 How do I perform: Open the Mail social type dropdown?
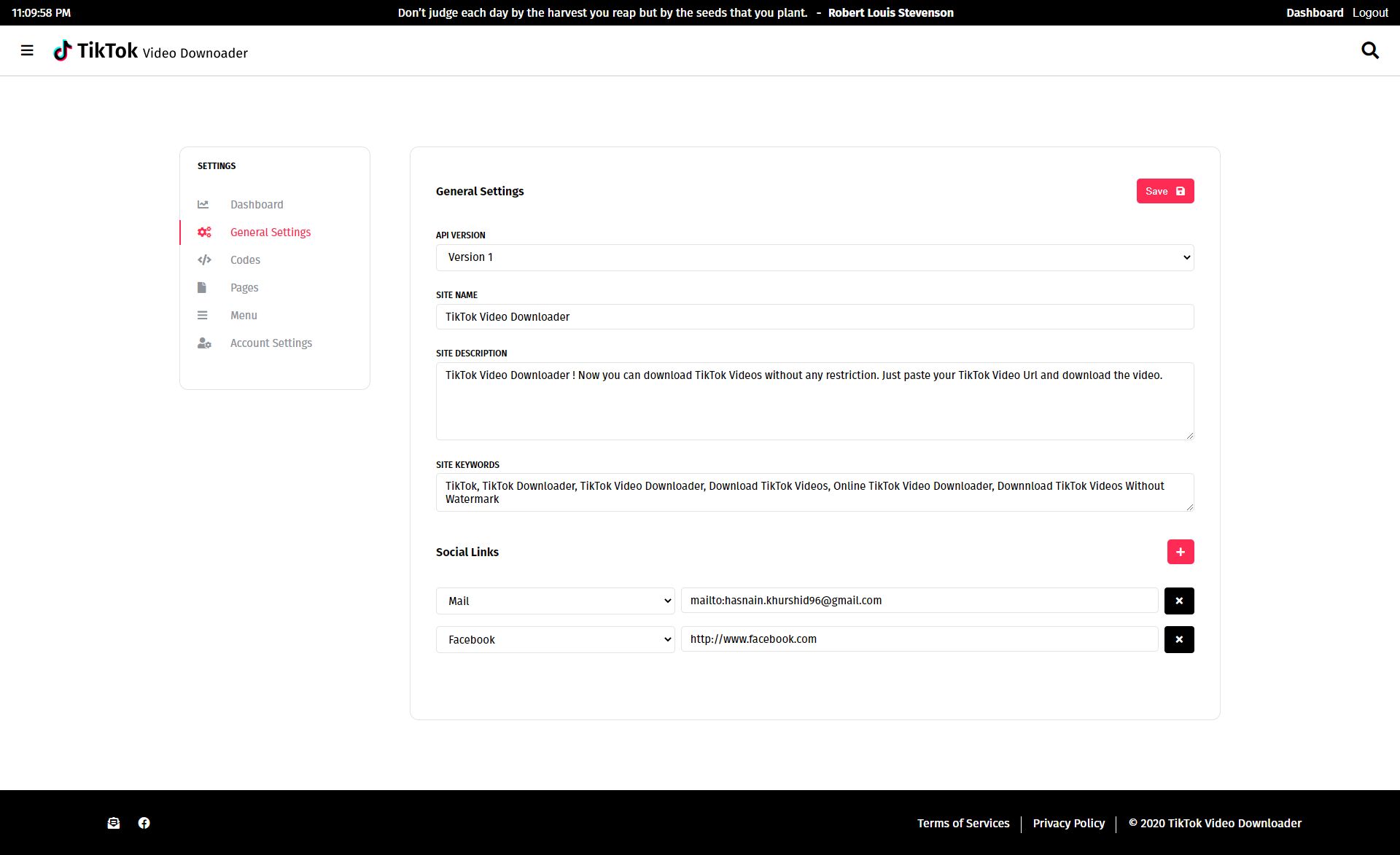(555, 601)
